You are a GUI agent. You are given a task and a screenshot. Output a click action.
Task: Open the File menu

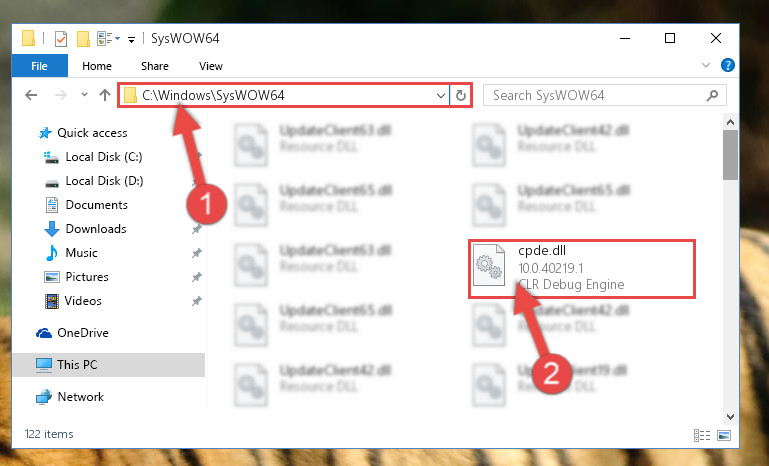[x=39, y=66]
